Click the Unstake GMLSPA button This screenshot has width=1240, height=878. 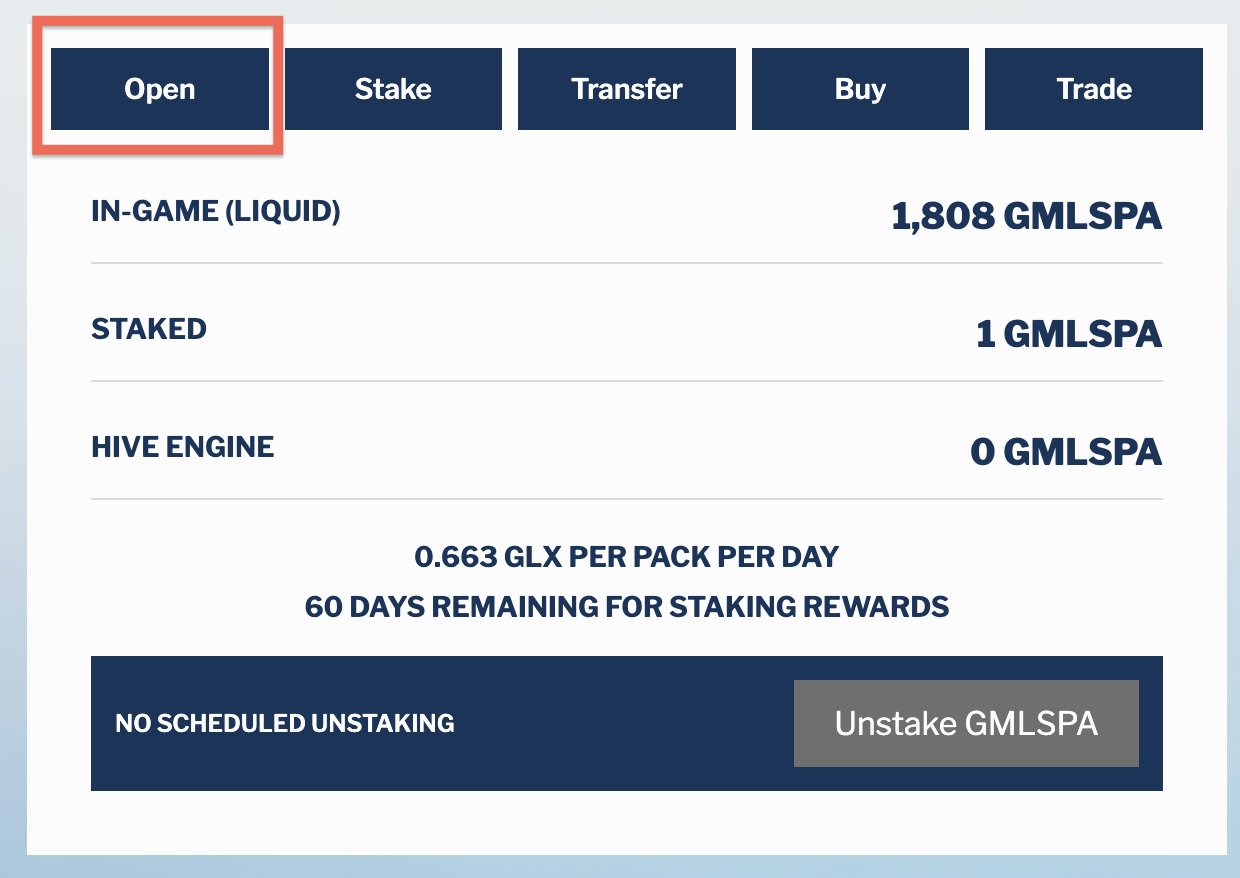click(x=966, y=723)
